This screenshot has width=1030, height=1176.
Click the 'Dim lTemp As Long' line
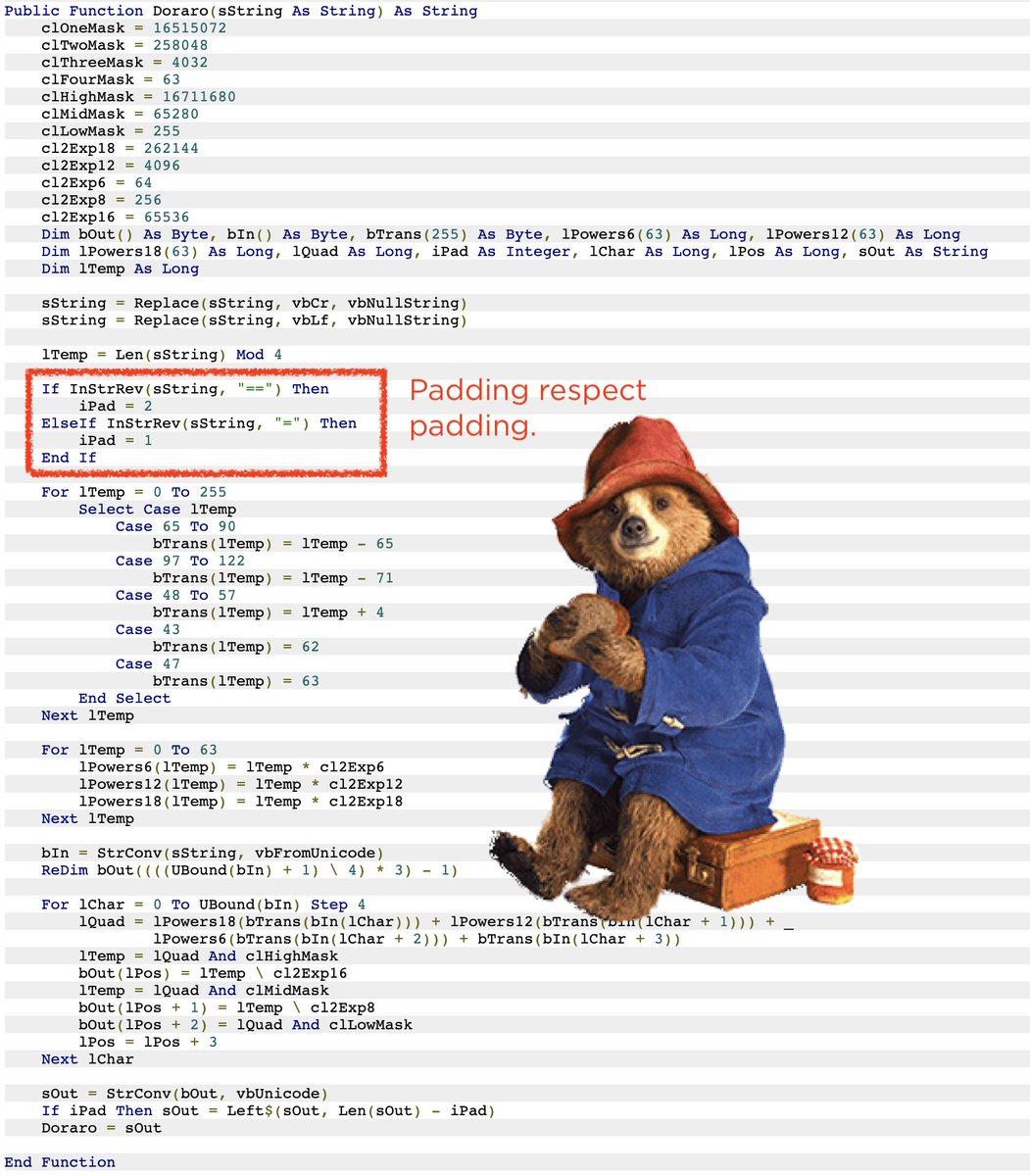(120, 269)
